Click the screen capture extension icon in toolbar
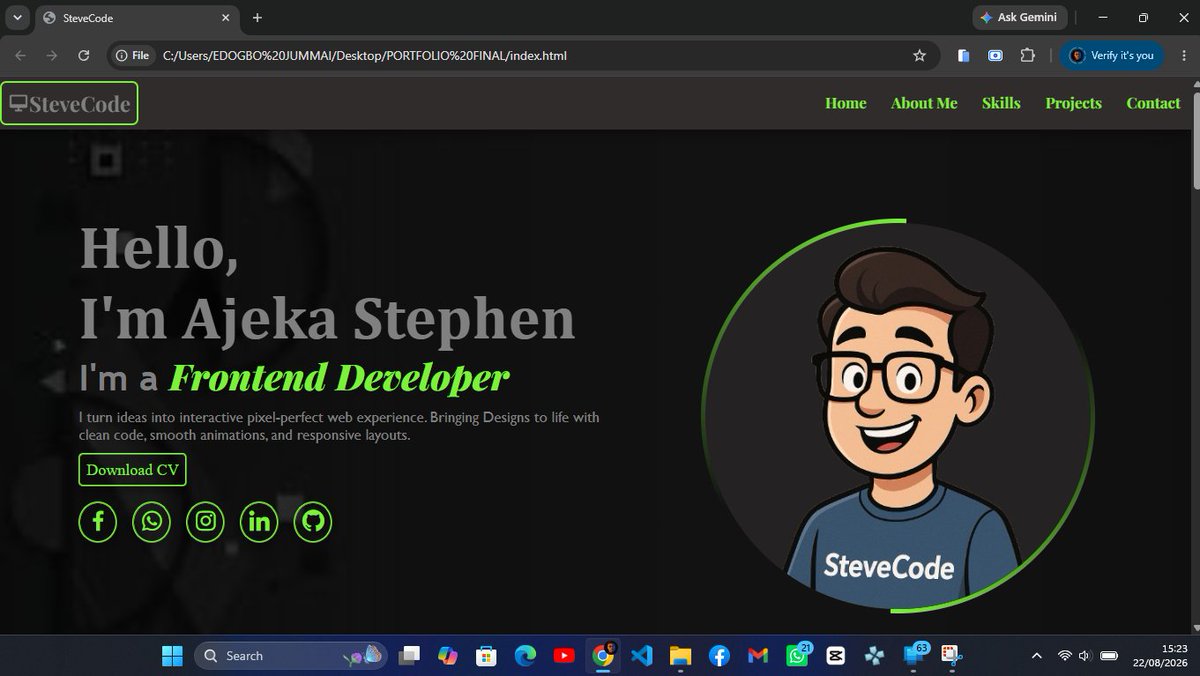The height and width of the screenshot is (676, 1200). click(995, 56)
